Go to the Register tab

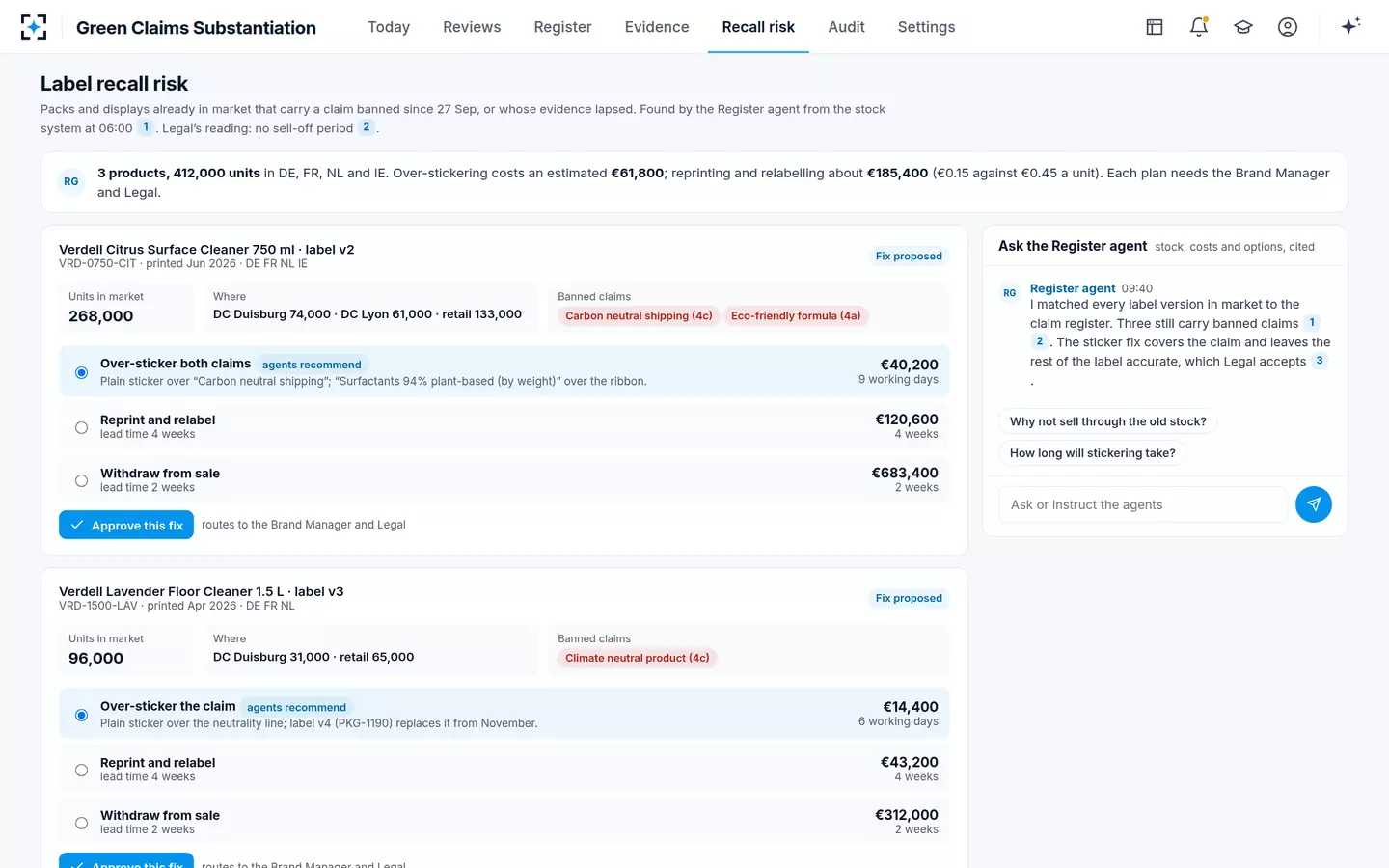pyautogui.click(x=562, y=27)
